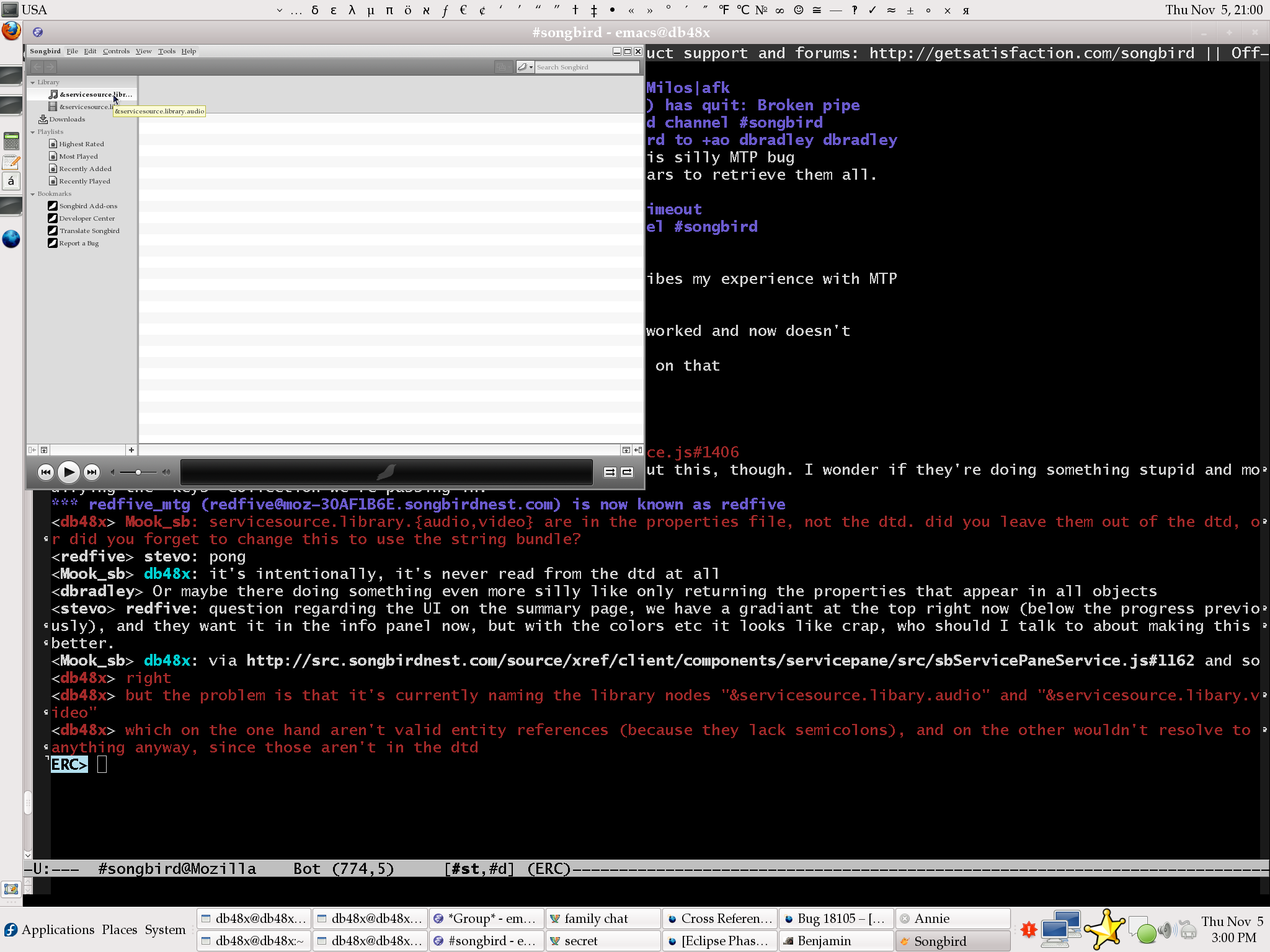Click the Songbird now-playing display panel

386,472
